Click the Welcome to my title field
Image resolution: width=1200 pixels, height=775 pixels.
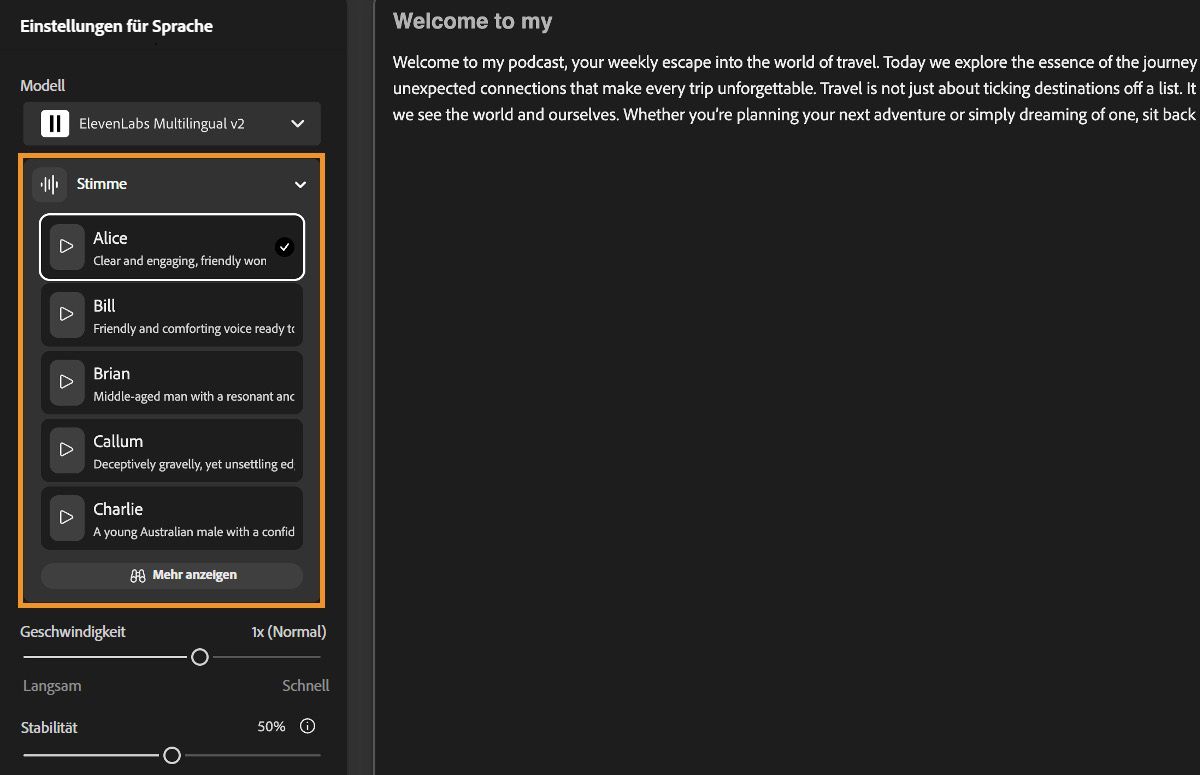473,21
